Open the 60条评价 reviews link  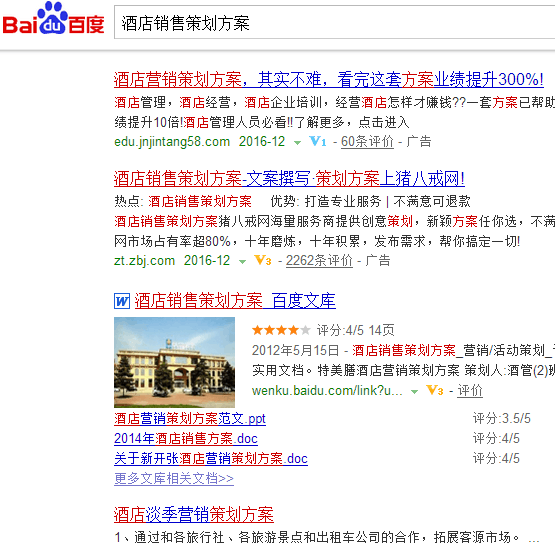(x=367, y=142)
